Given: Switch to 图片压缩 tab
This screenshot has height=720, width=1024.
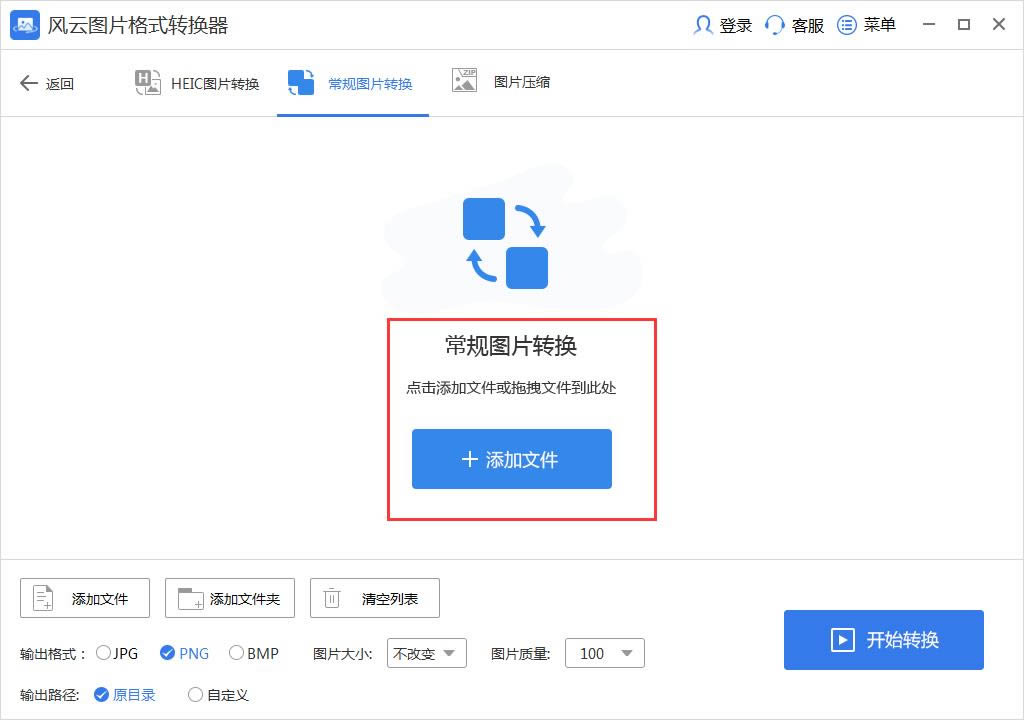Looking at the screenshot, I should [501, 82].
